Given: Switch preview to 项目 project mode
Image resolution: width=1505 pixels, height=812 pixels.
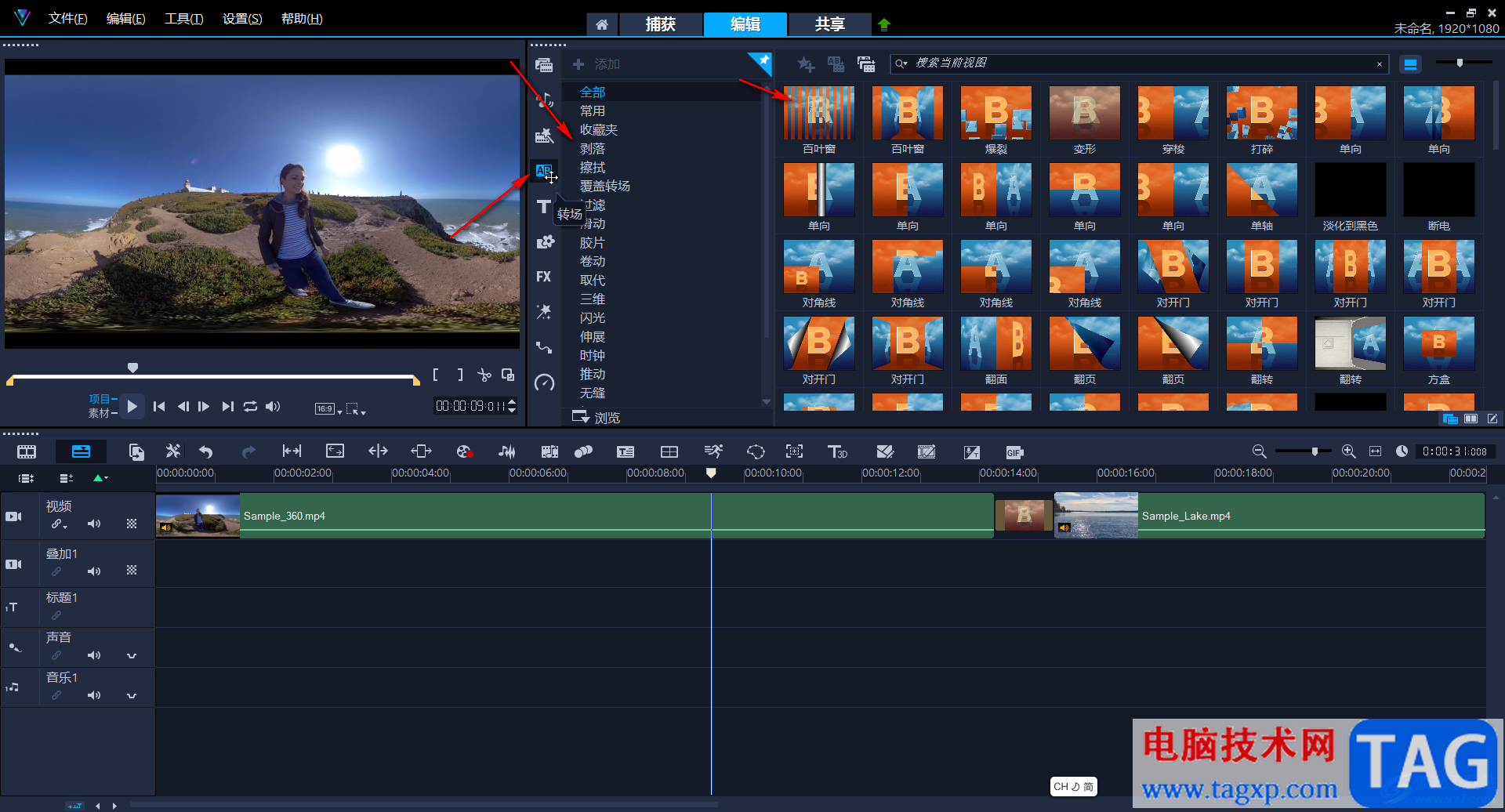Looking at the screenshot, I should (100, 399).
